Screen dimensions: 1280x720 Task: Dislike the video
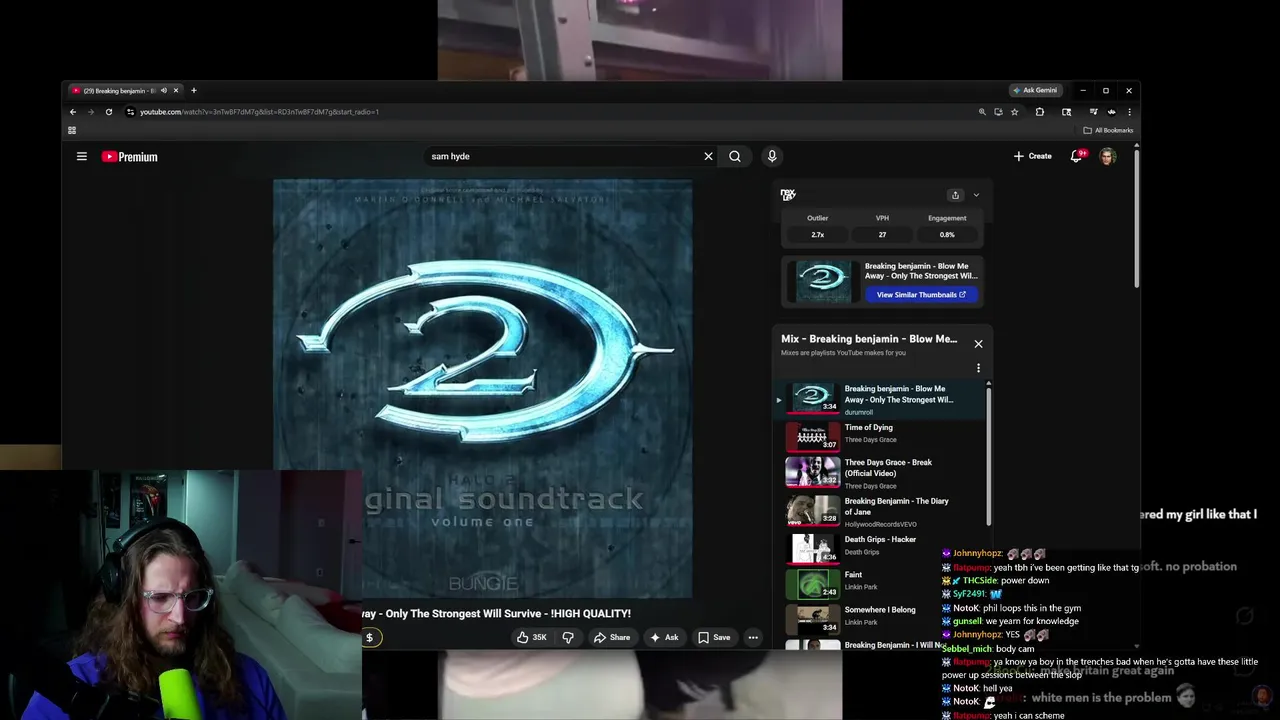(x=568, y=637)
